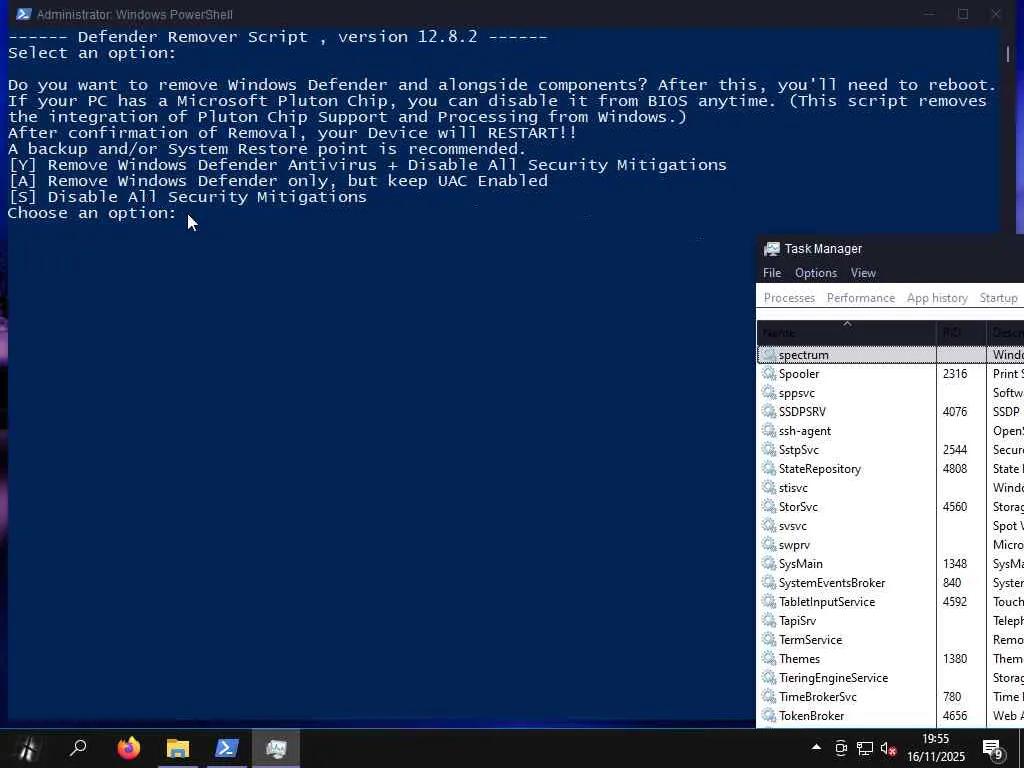Select the TapiSrv service row

890,620
